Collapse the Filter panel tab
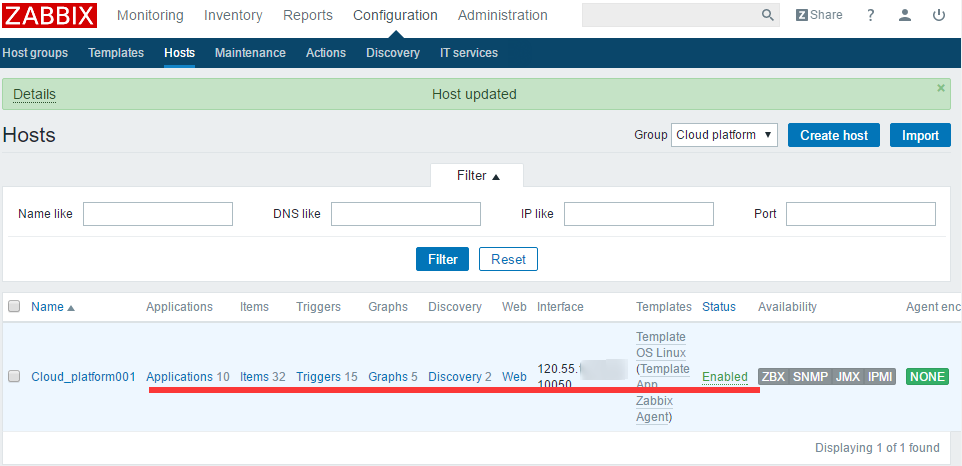This screenshot has width=962, height=466. click(477, 175)
